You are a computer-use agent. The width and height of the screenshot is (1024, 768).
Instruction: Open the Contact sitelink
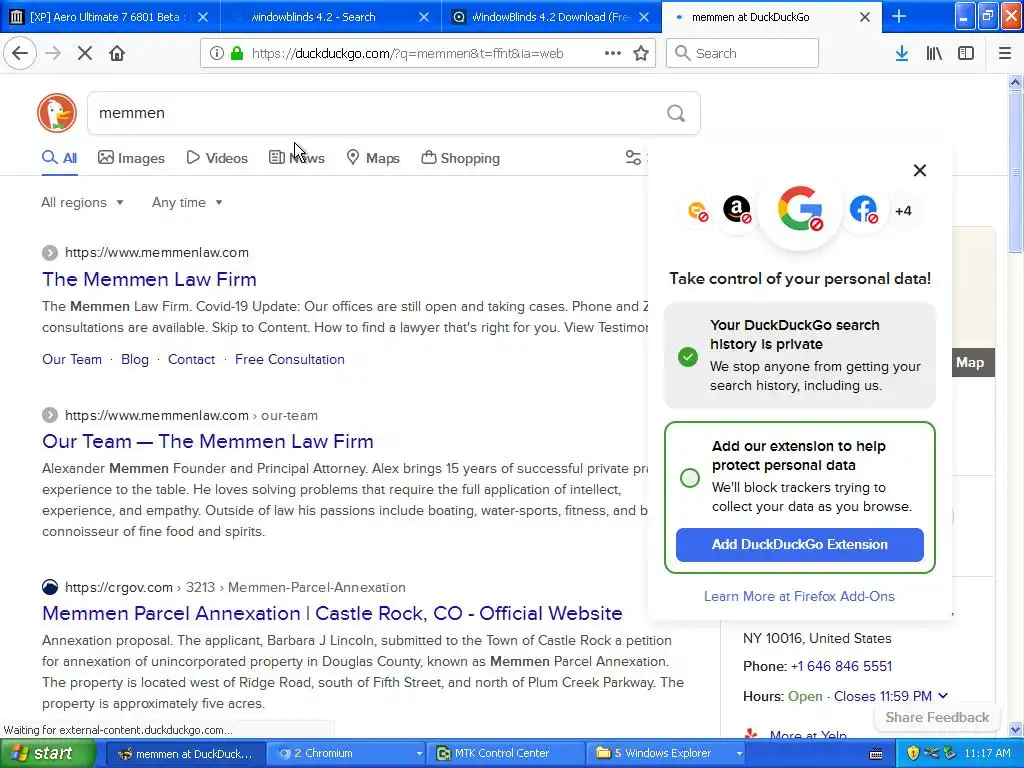coord(191,359)
